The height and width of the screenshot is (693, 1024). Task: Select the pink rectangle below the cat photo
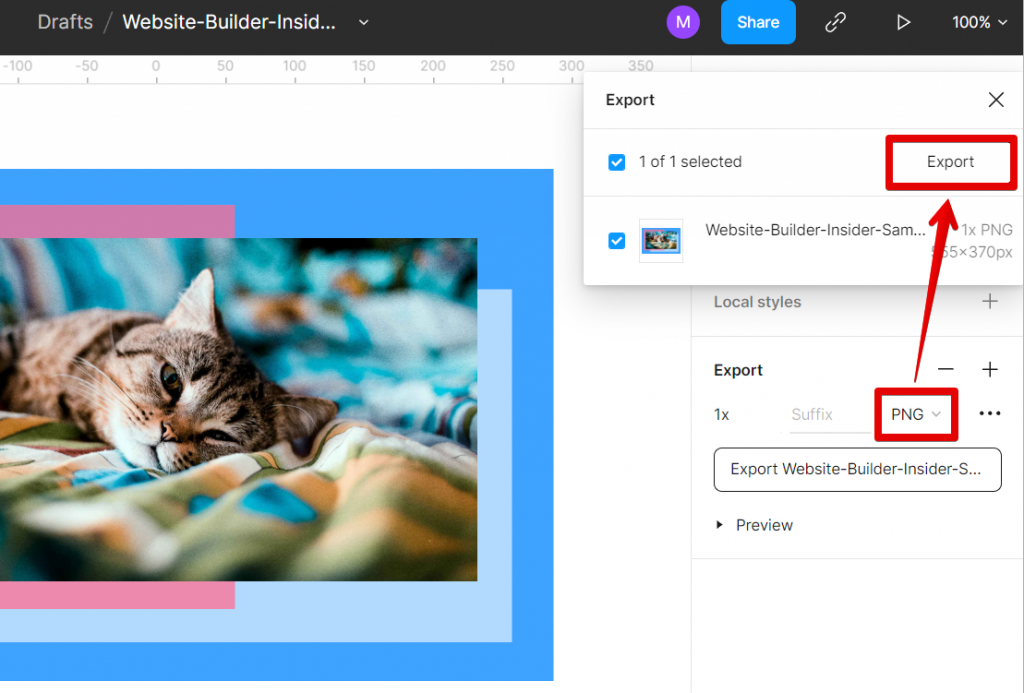(118, 595)
